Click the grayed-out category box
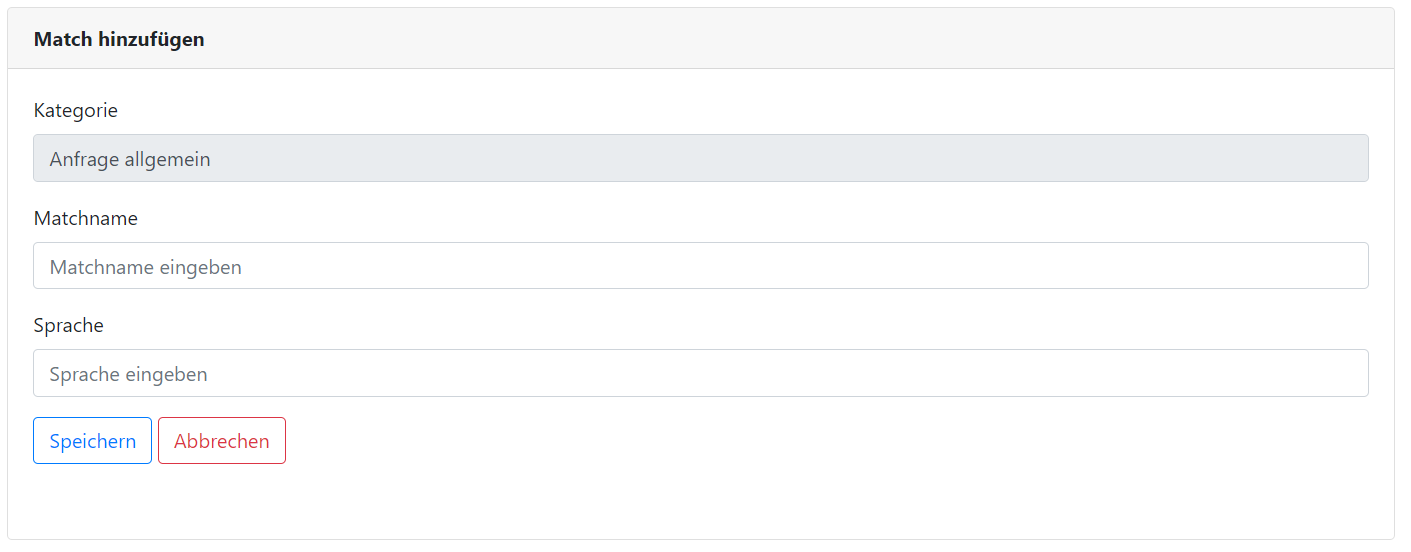This screenshot has height=552, width=1411. point(700,159)
